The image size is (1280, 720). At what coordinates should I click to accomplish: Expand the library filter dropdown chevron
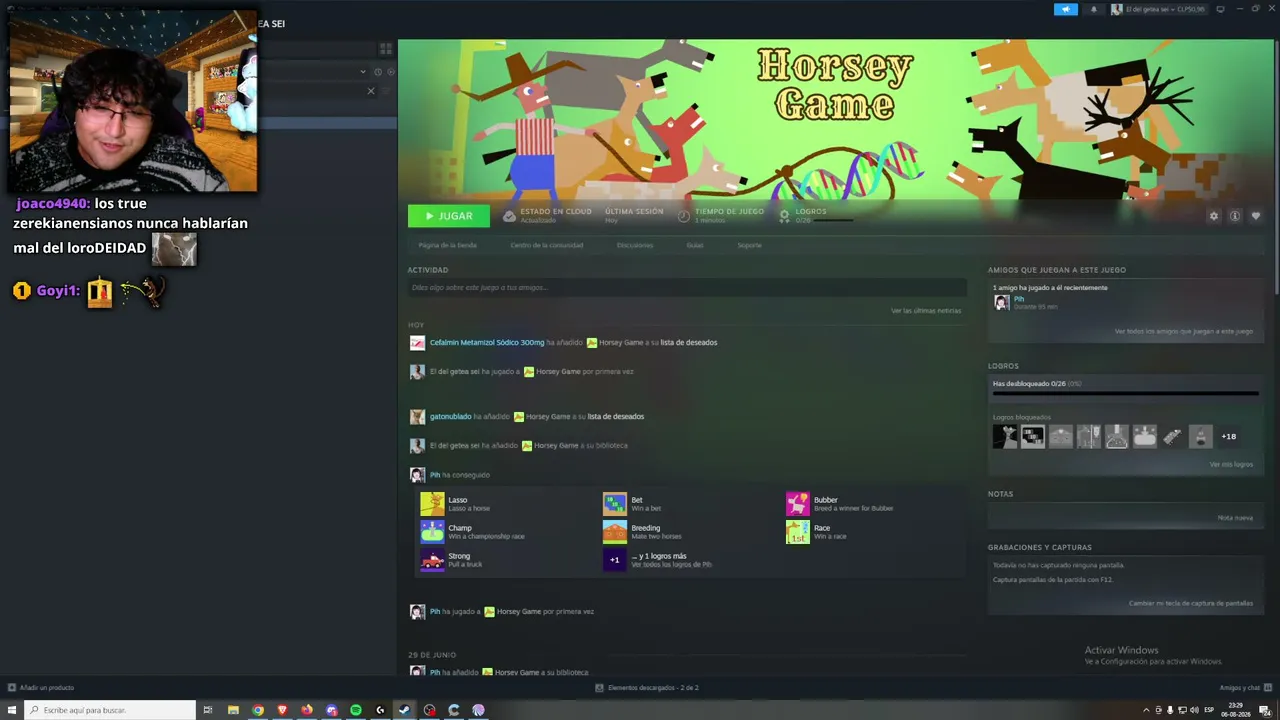pos(363,72)
